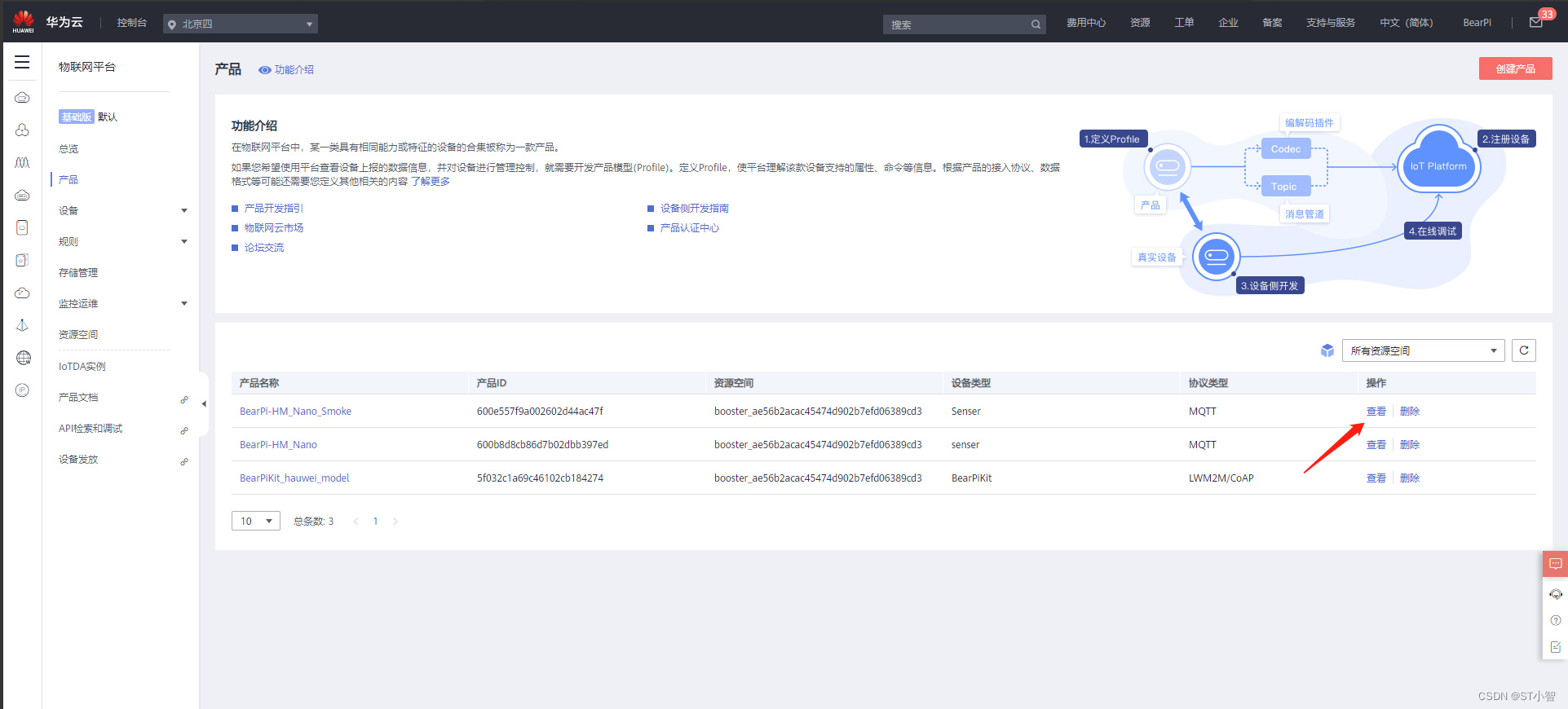Open 资源 in the top bar

[x=1140, y=23]
